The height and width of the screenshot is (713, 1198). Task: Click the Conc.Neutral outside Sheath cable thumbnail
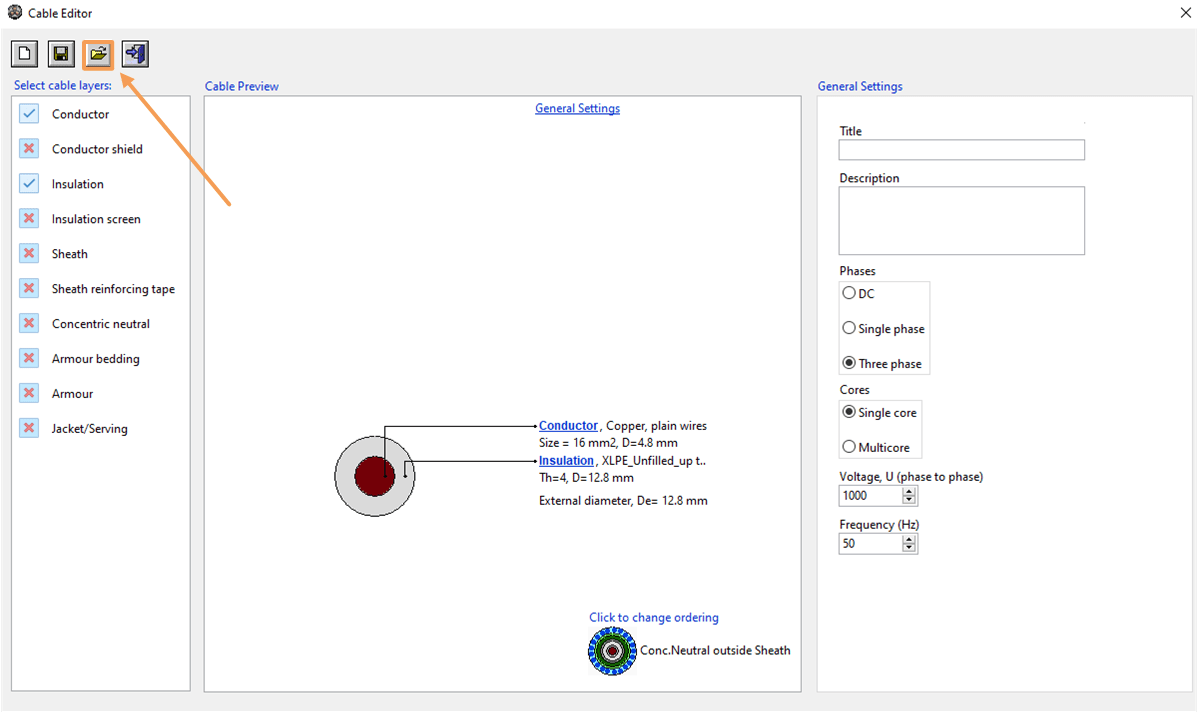(612, 651)
